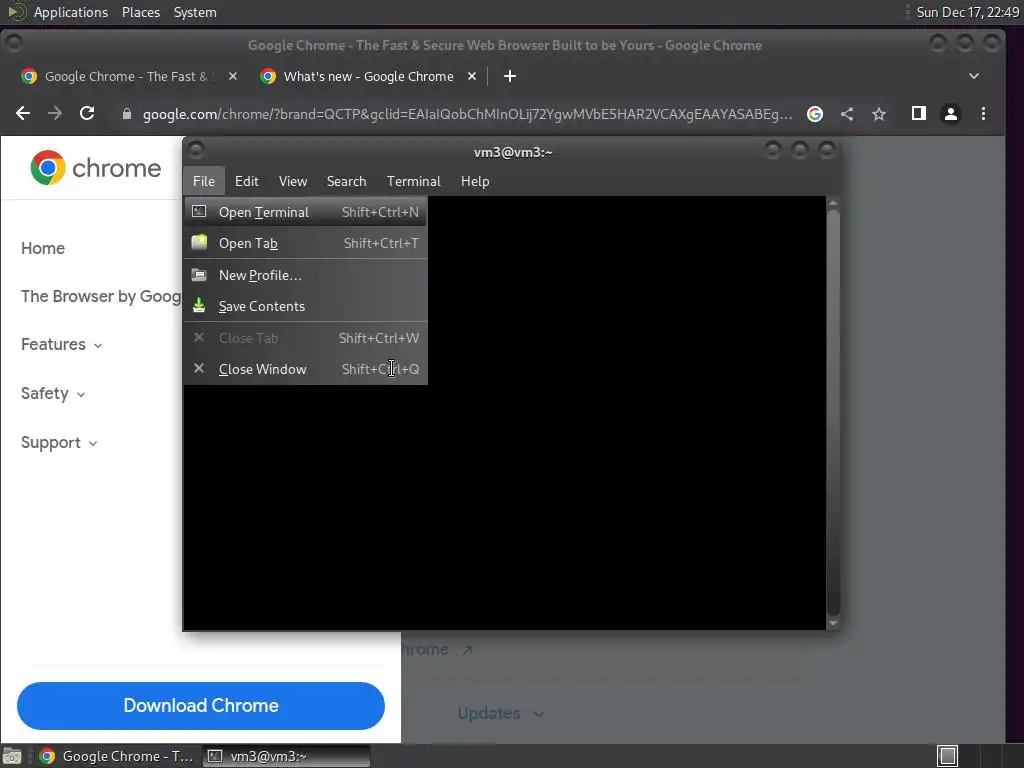1024x768 pixels.
Task: Click the terminal vertical scrollbar track
Action: (x=833, y=413)
